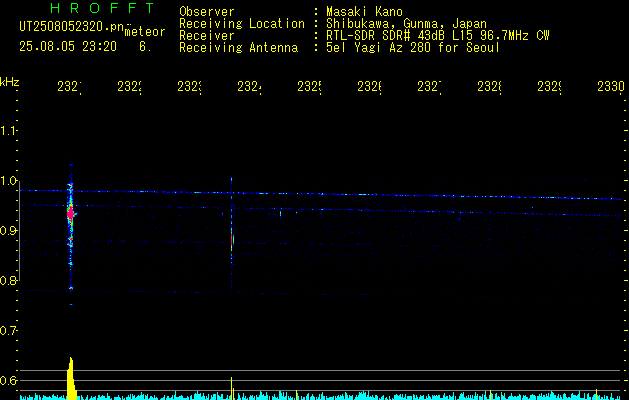
Task: Click the green HROFFT title text
Action: (x=103, y=8)
